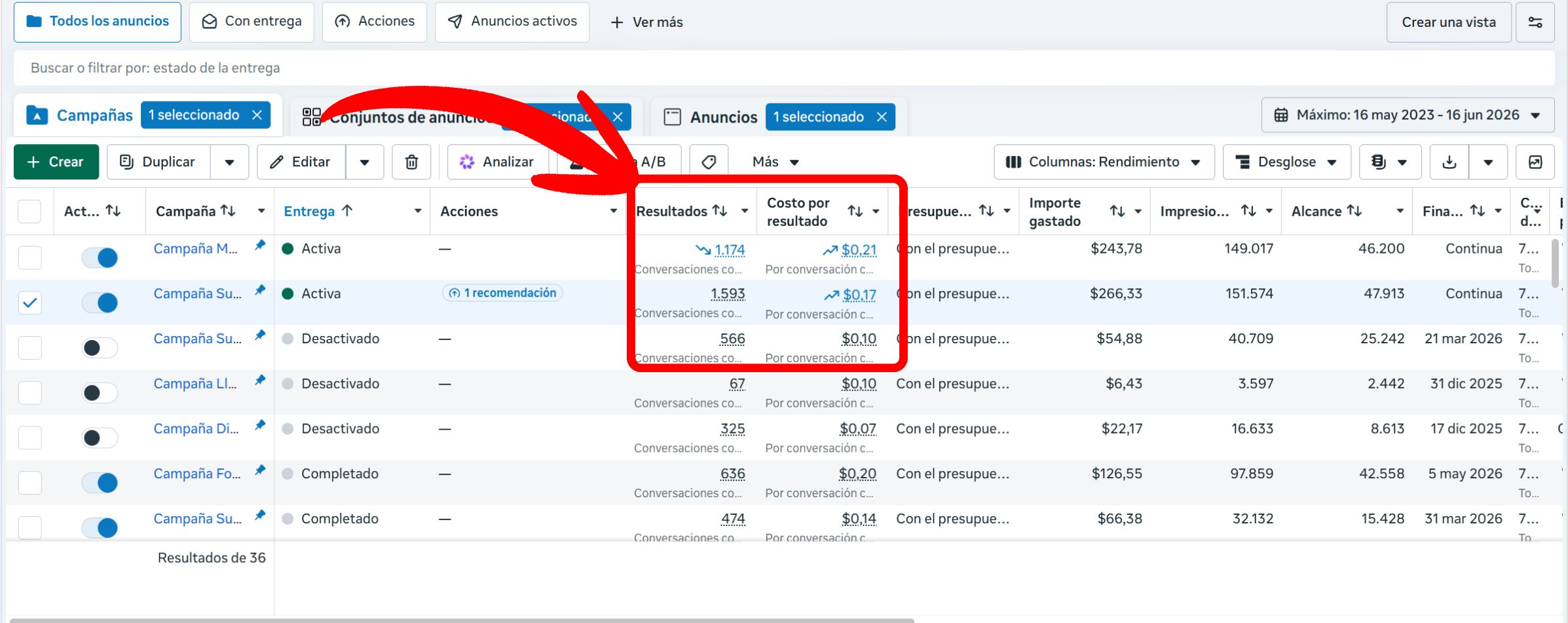
Task: Sort by Resultados column arrows
Action: click(x=720, y=210)
